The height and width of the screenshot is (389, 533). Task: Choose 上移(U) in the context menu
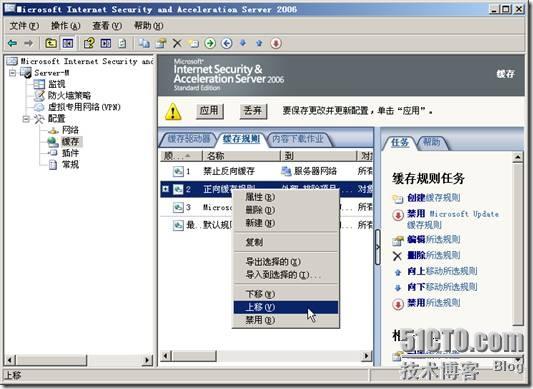click(x=286, y=307)
